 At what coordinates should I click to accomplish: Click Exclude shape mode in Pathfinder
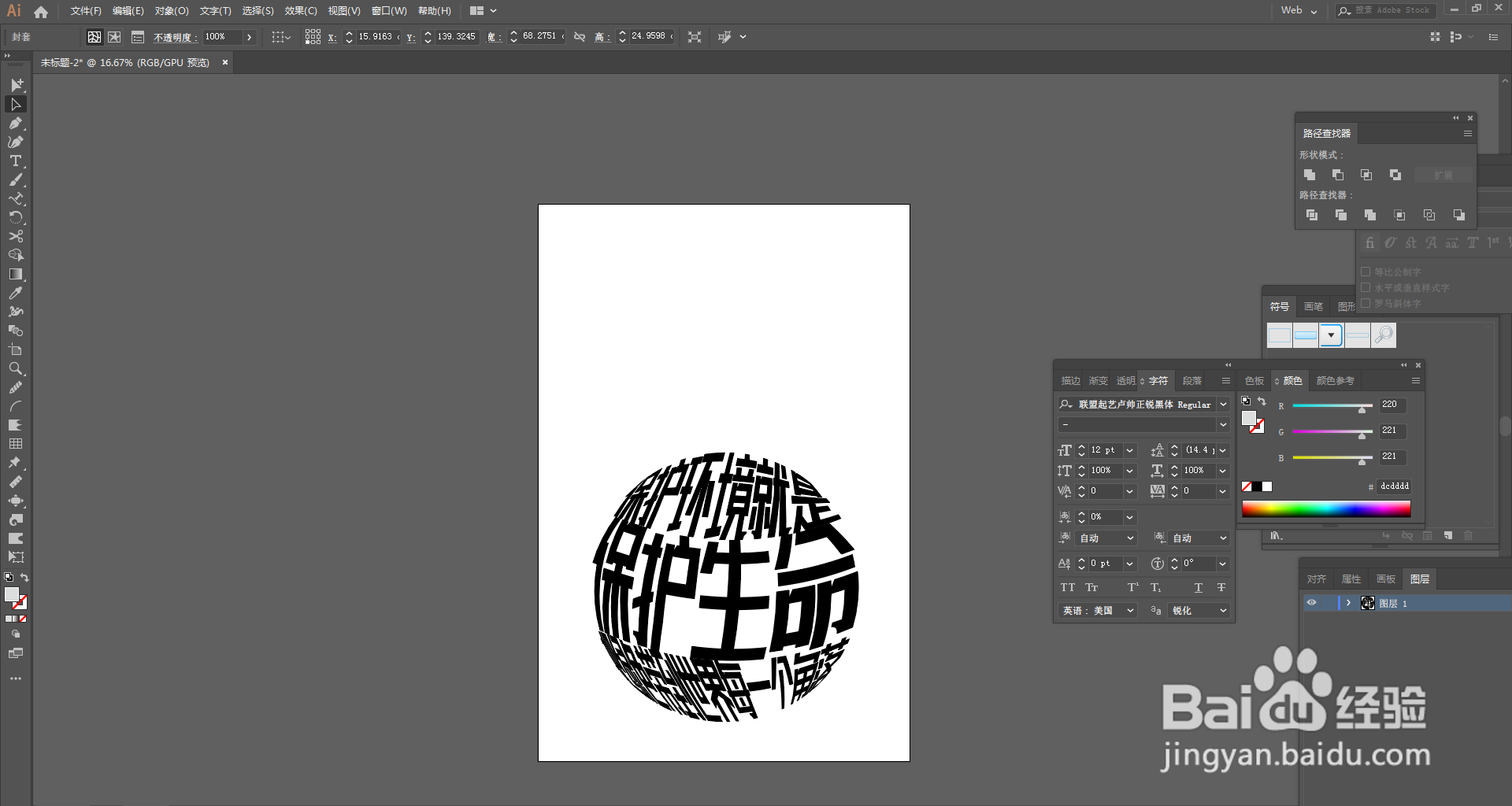pos(1395,175)
